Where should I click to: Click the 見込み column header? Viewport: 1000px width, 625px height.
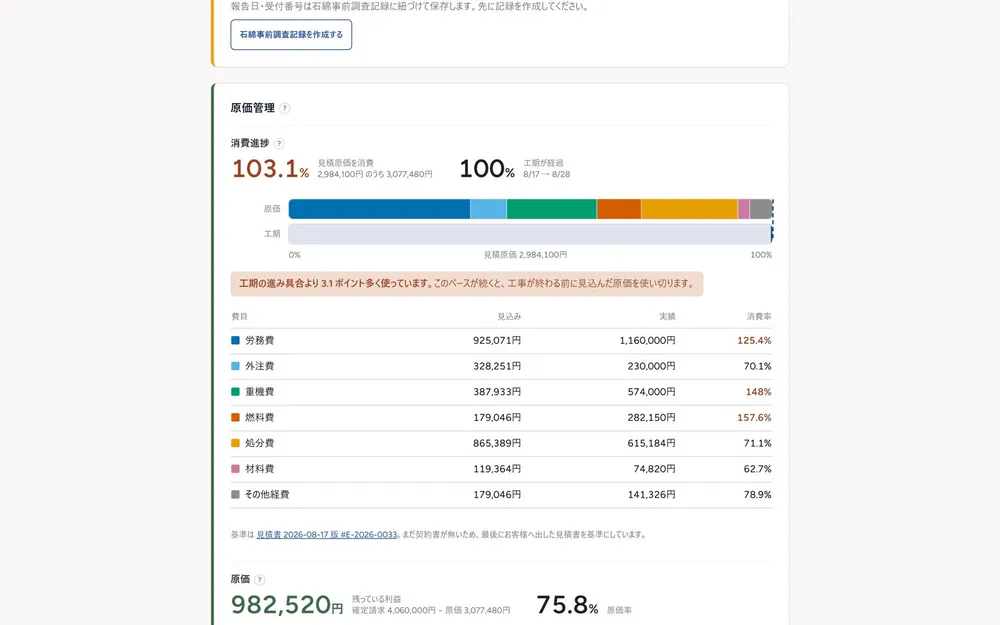click(509, 316)
